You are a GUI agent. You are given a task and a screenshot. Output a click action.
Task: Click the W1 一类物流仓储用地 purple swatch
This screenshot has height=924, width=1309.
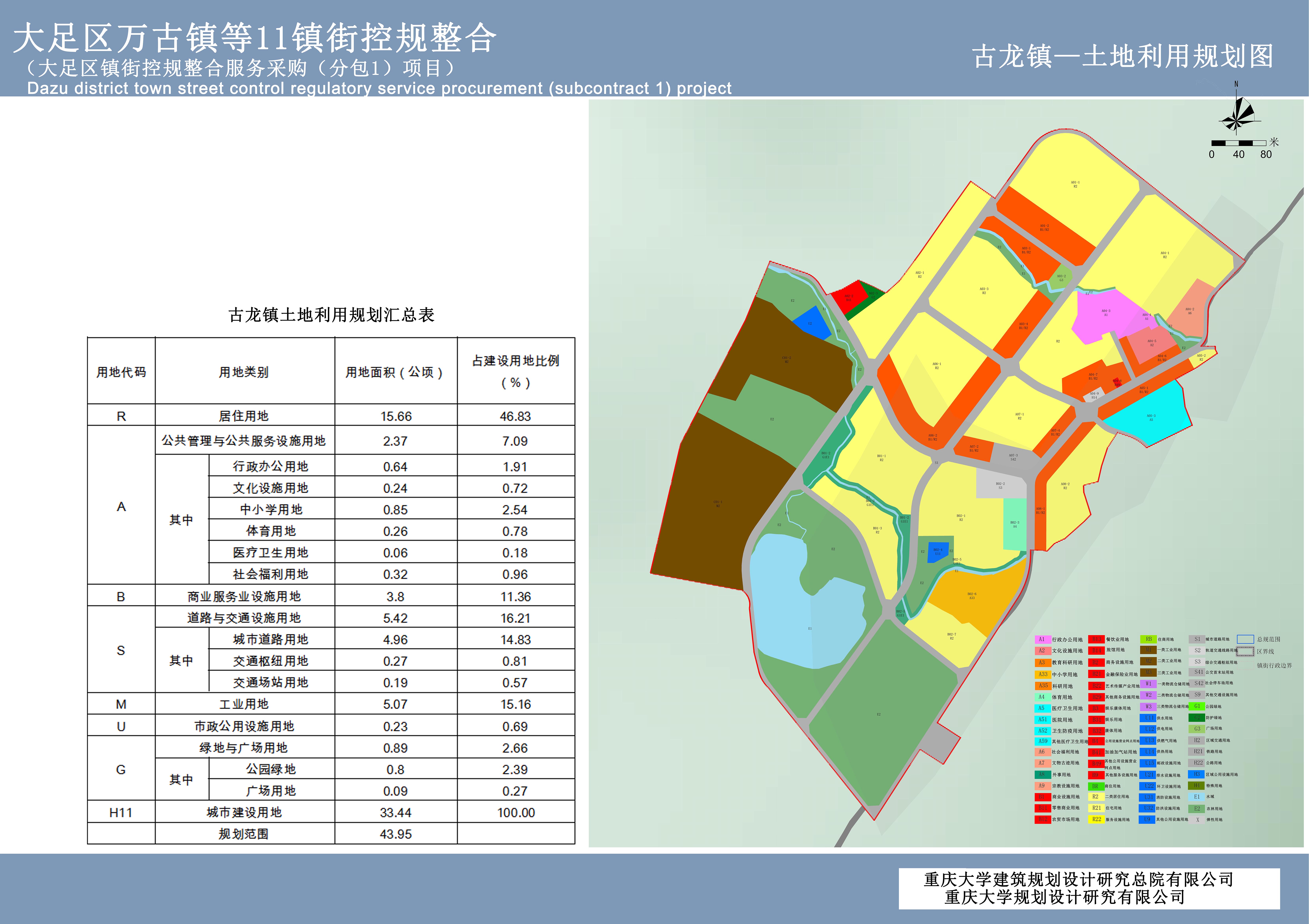[1148, 684]
